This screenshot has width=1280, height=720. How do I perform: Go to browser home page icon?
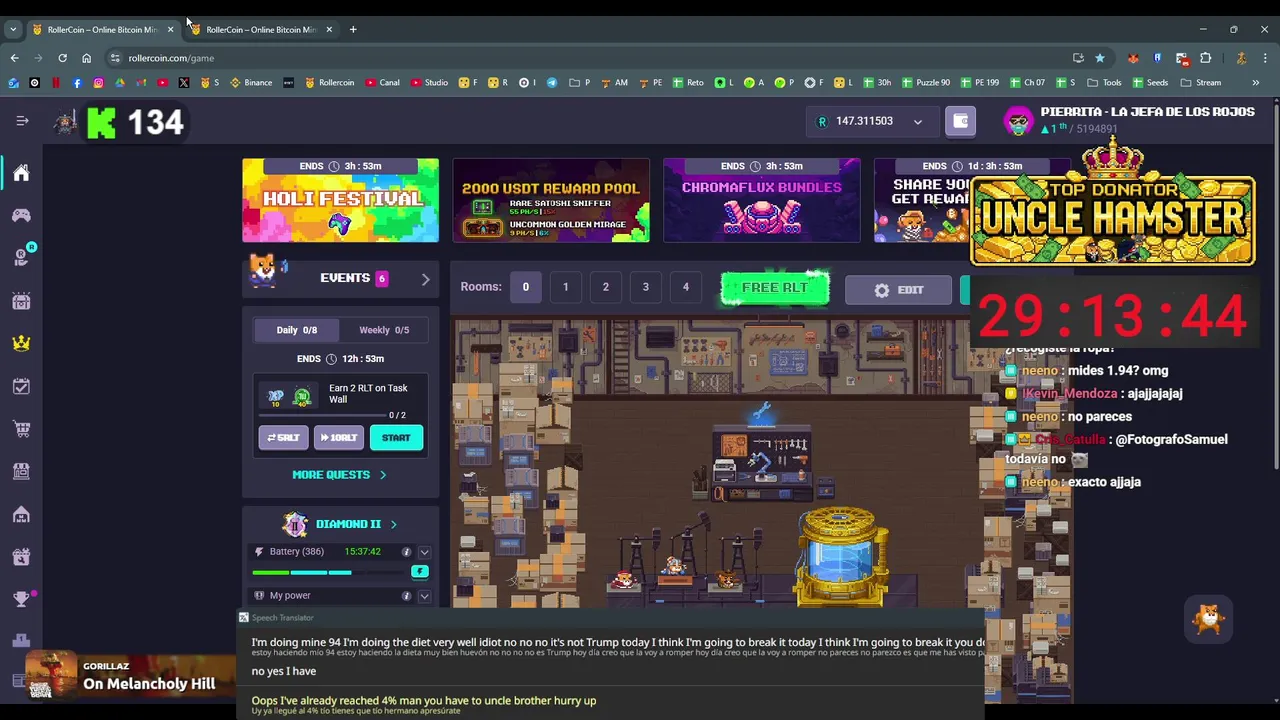pyautogui.click(x=86, y=58)
